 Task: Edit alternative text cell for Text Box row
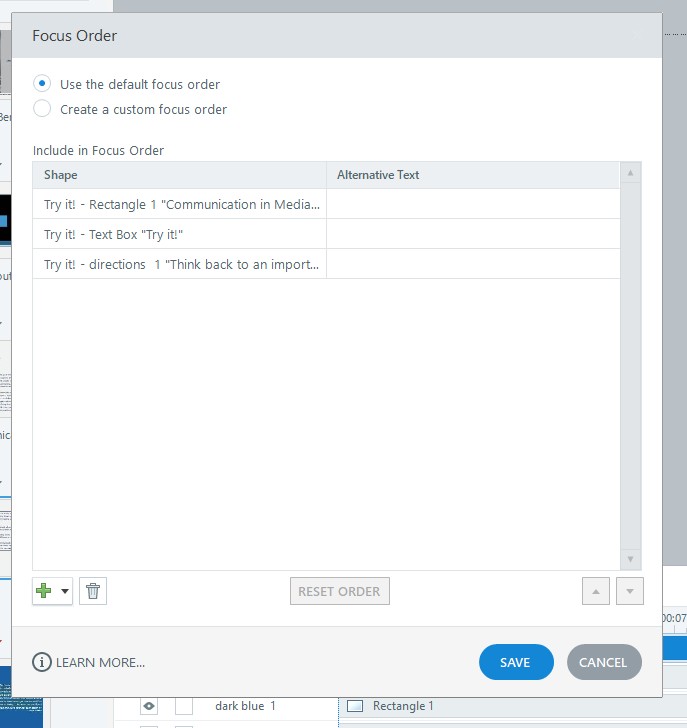click(x=473, y=234)
